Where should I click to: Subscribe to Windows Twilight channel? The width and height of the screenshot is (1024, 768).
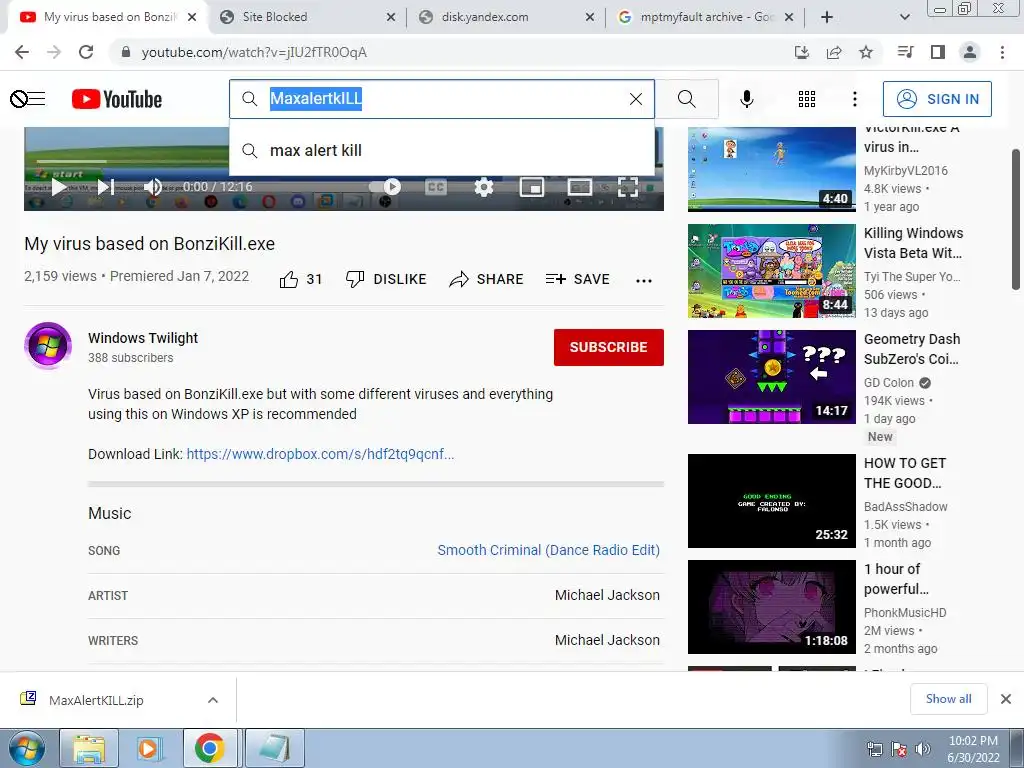[609, 347]
